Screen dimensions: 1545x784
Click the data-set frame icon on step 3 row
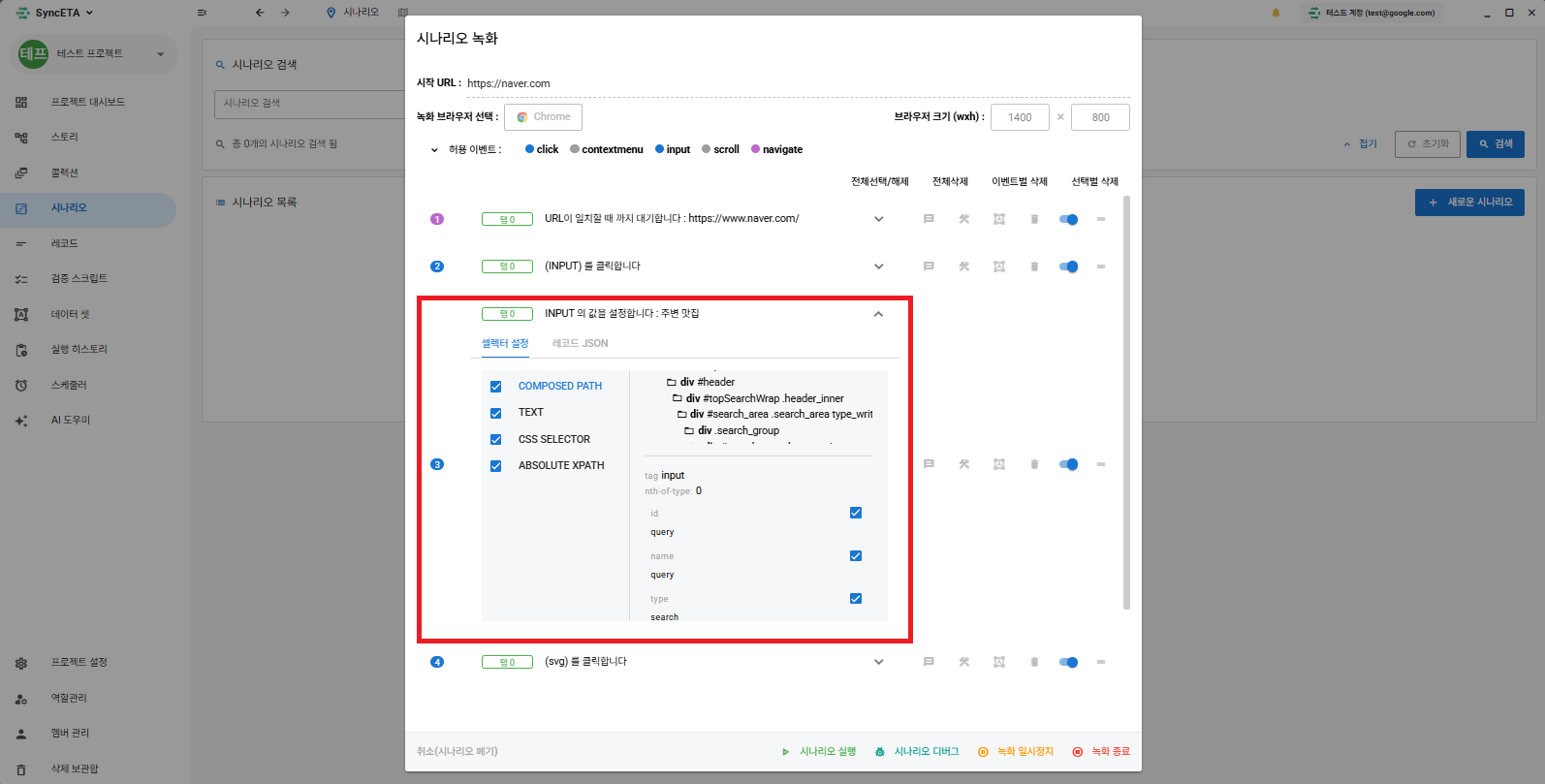pyautogui.click(x=999, y=464)
